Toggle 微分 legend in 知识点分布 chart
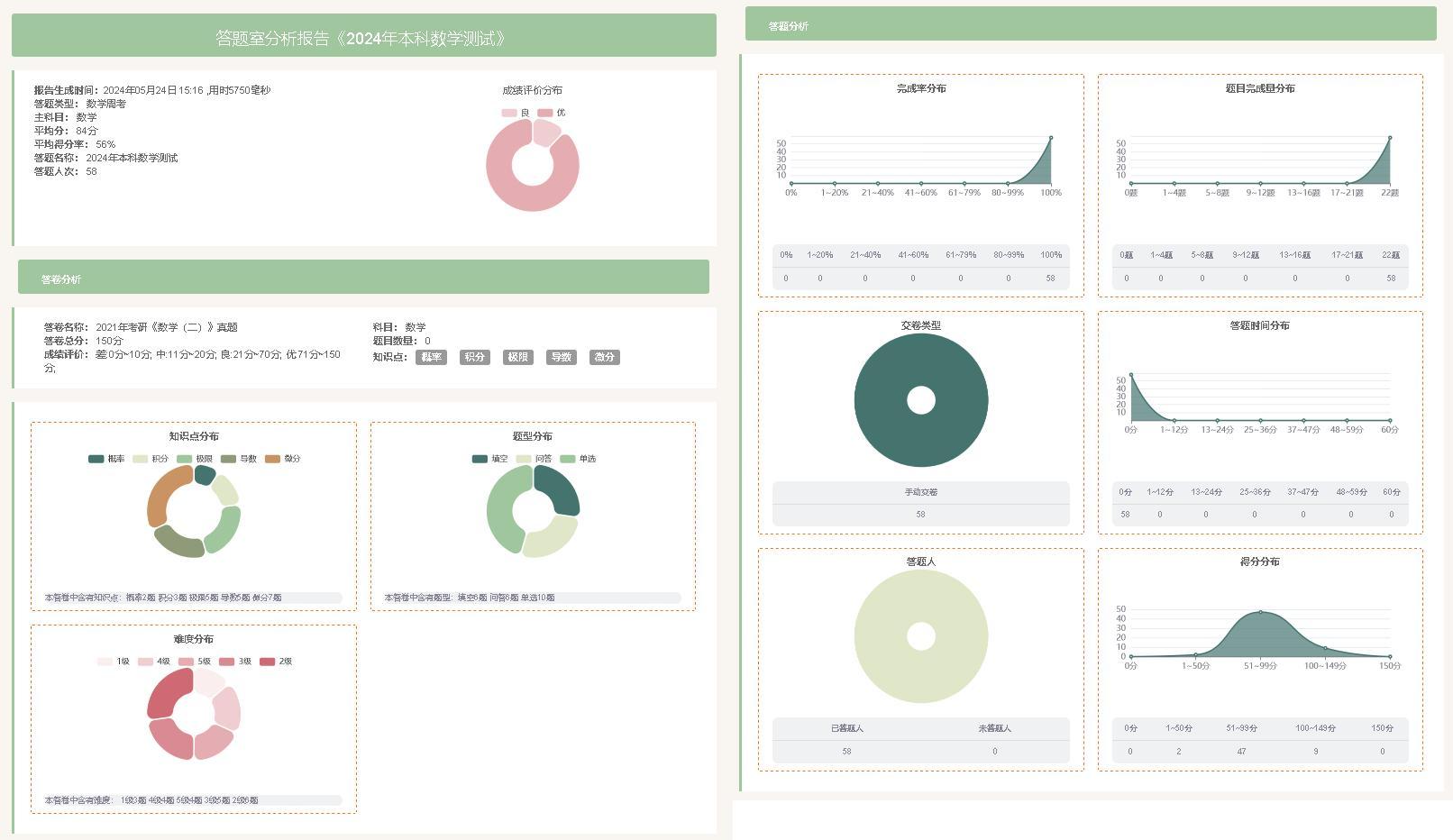The width and height of the screenshot is (1453, 840). tap(282, 459)
